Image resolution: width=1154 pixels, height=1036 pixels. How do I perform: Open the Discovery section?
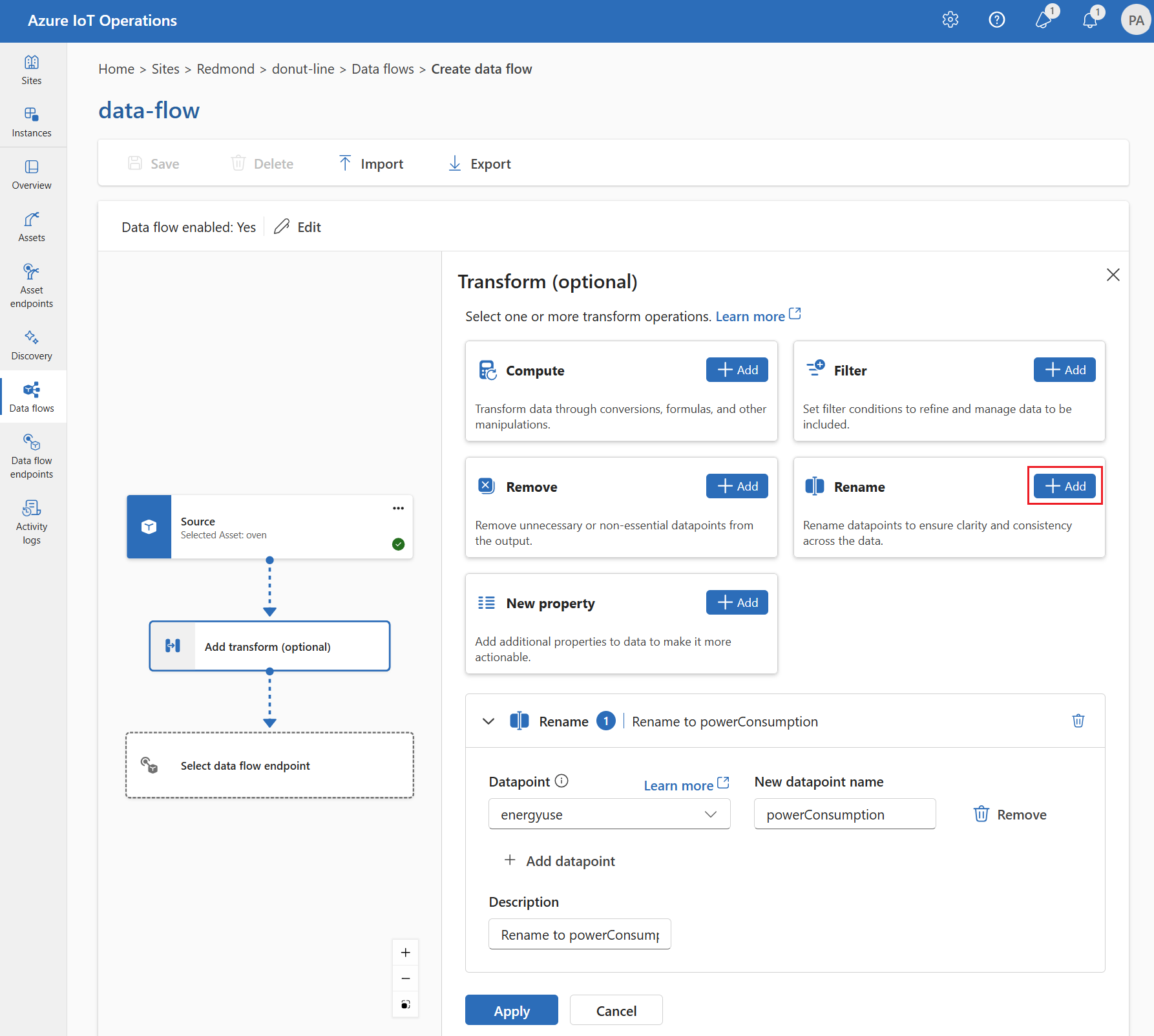click(32, 344)
